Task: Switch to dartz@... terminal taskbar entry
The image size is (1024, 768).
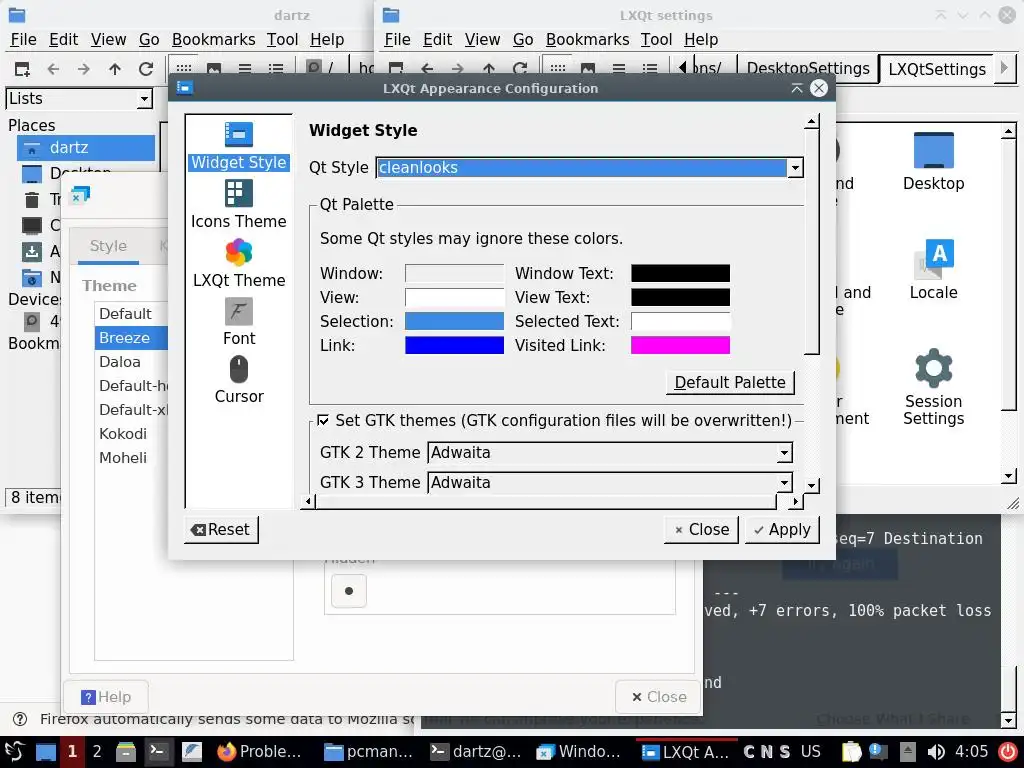Action: coord(476,751)
